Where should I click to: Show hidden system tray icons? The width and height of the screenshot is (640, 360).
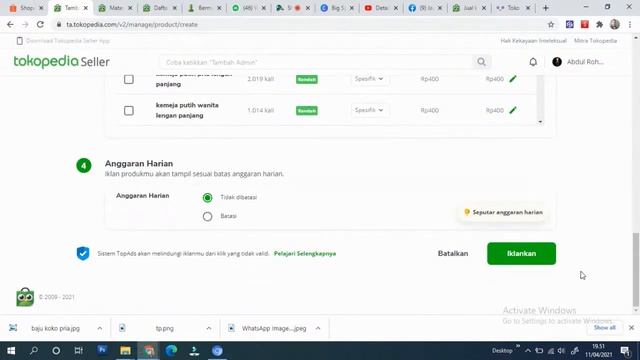pyautogui.click(x=528, y=351)
